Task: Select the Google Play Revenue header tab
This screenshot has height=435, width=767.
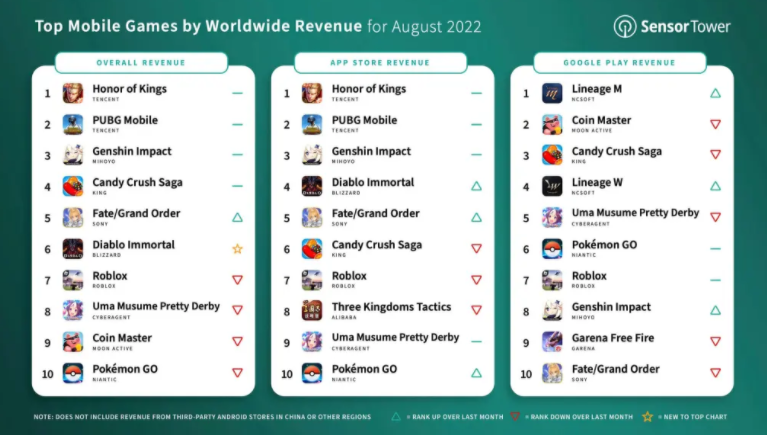Action: pyautogui.click(x=620, y=63)
